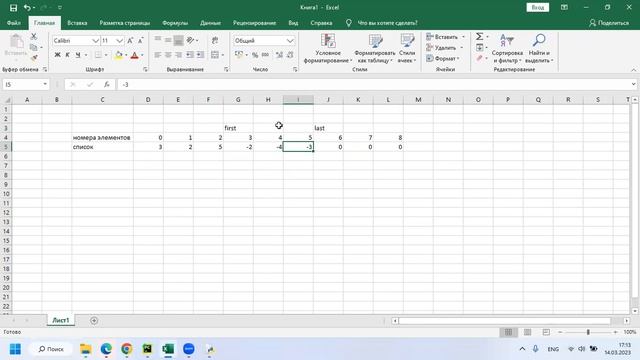Align text to the left
This screenshot has height=360, width=640.
pyautogui.click(x=158, y=55)
